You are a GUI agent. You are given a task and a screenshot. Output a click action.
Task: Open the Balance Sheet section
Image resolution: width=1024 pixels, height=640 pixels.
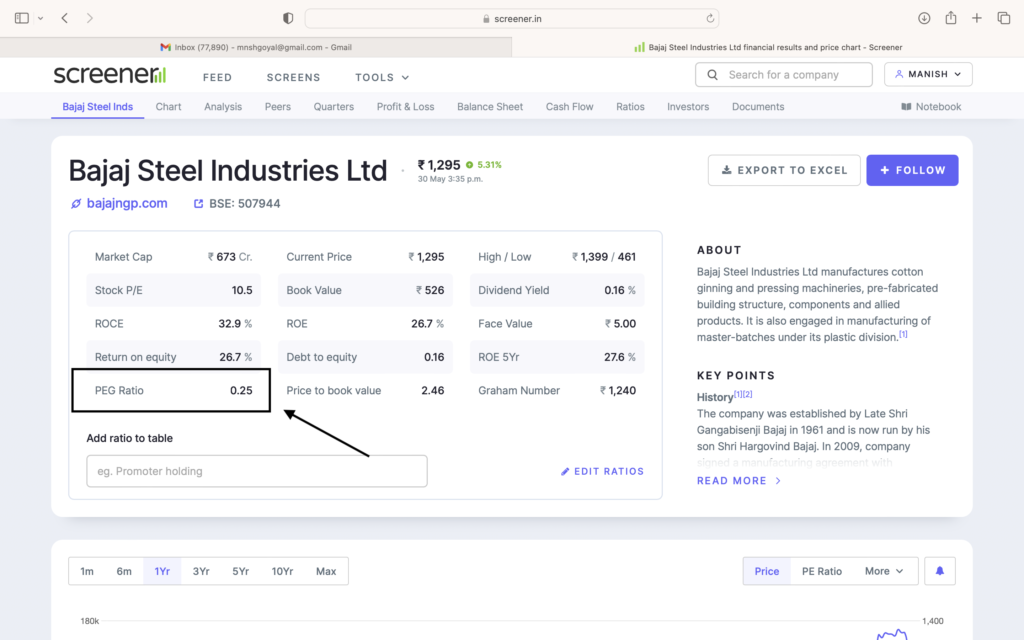490,106
